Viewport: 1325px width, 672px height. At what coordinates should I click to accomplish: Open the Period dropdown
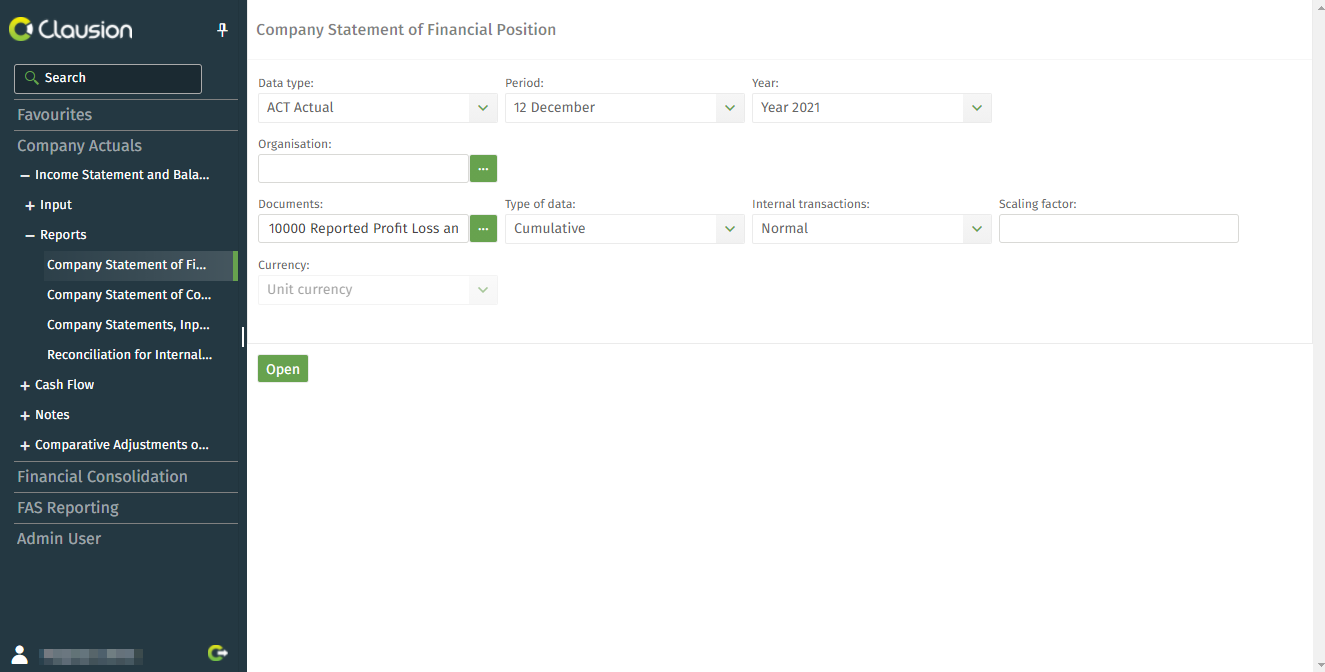point(625,108)
